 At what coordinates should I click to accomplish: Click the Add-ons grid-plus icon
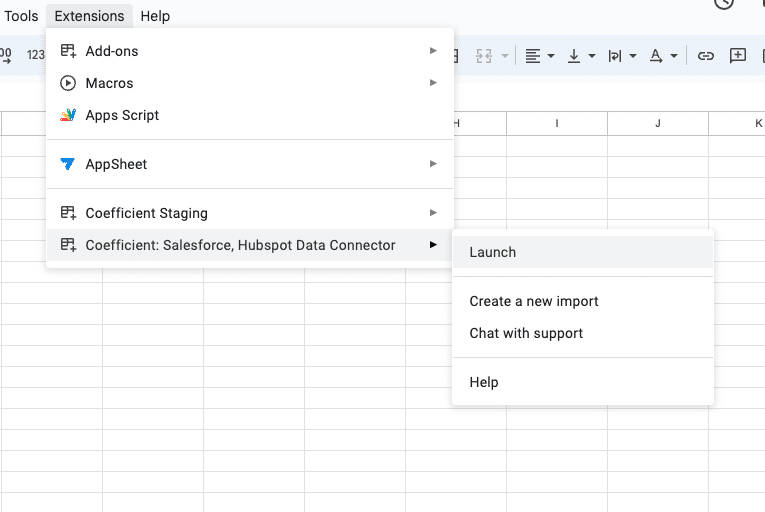[68, 51]
